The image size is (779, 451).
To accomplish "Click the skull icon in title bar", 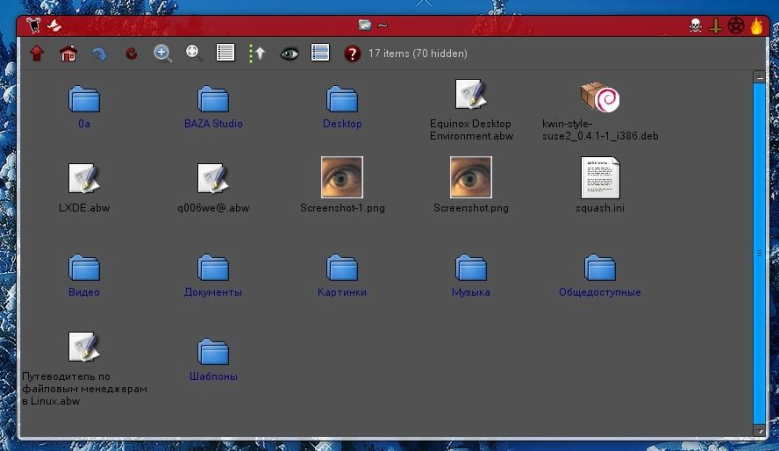I will tap(696, 25).
